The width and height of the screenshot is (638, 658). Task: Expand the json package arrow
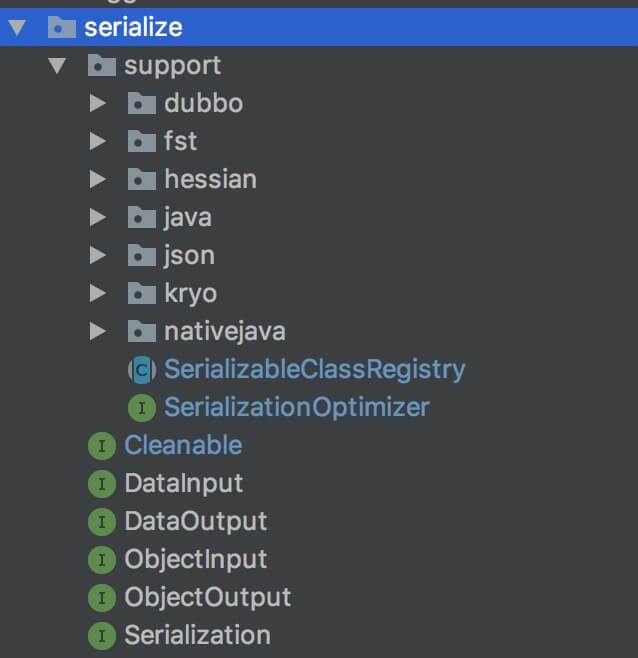pos(97,255)
